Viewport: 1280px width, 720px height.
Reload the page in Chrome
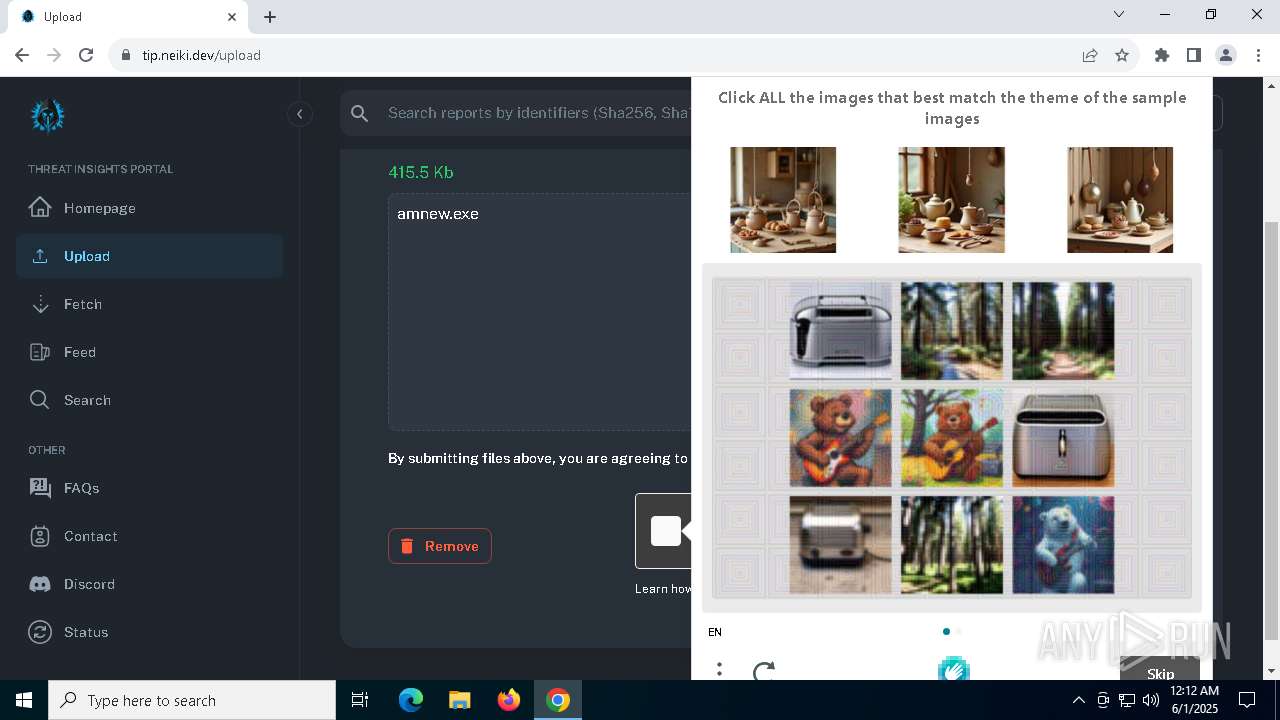point(86,55)
